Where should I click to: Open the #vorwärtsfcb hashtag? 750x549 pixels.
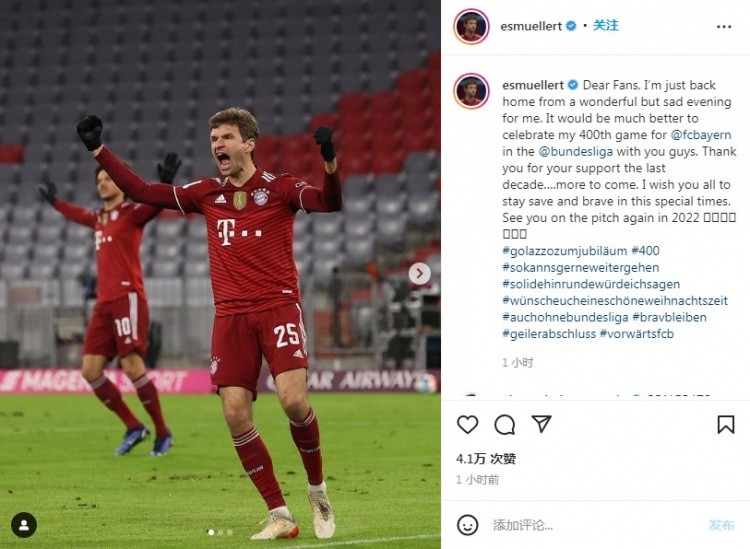637,334
